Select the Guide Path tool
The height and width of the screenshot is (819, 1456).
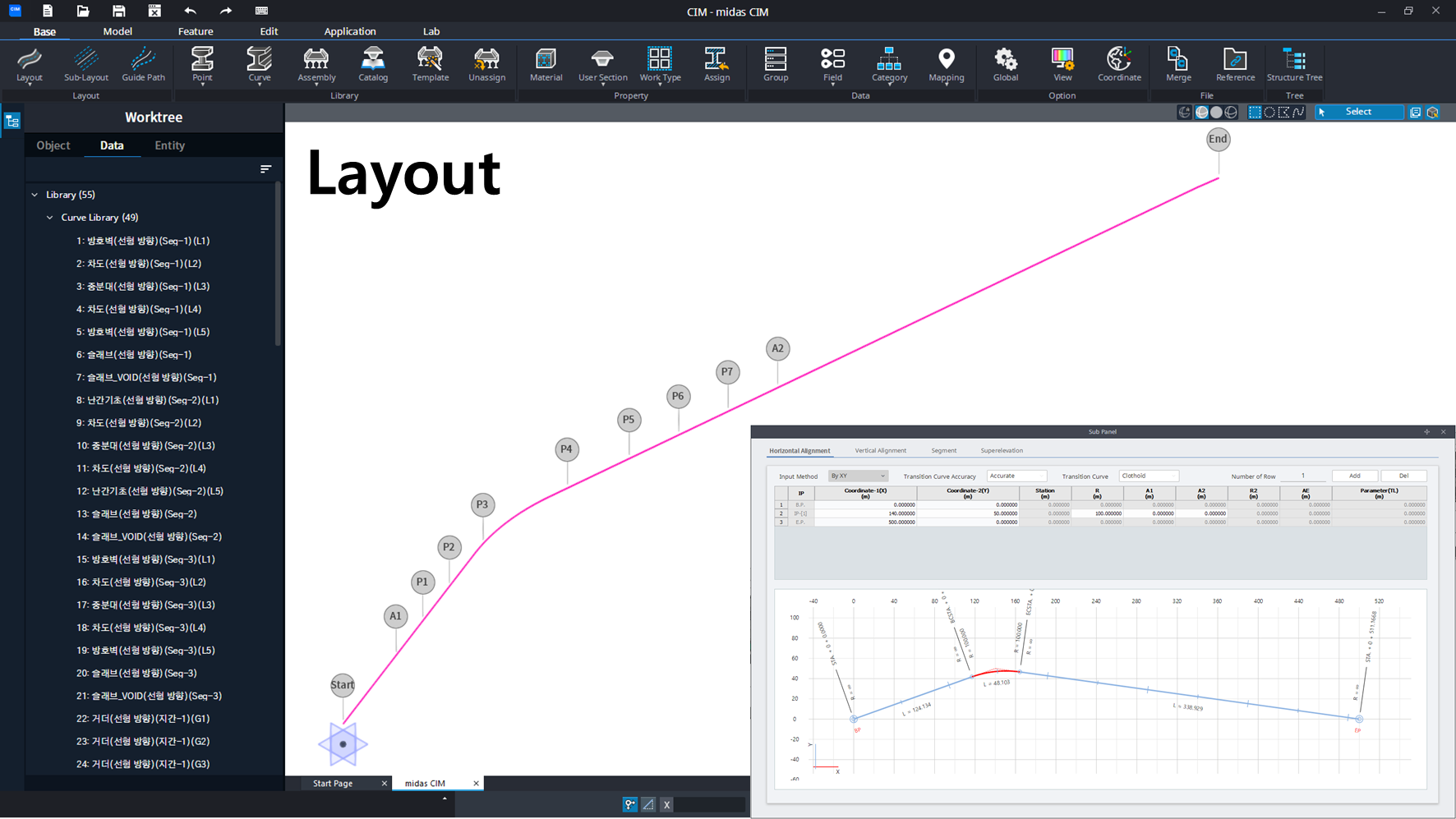click(143, 65)
